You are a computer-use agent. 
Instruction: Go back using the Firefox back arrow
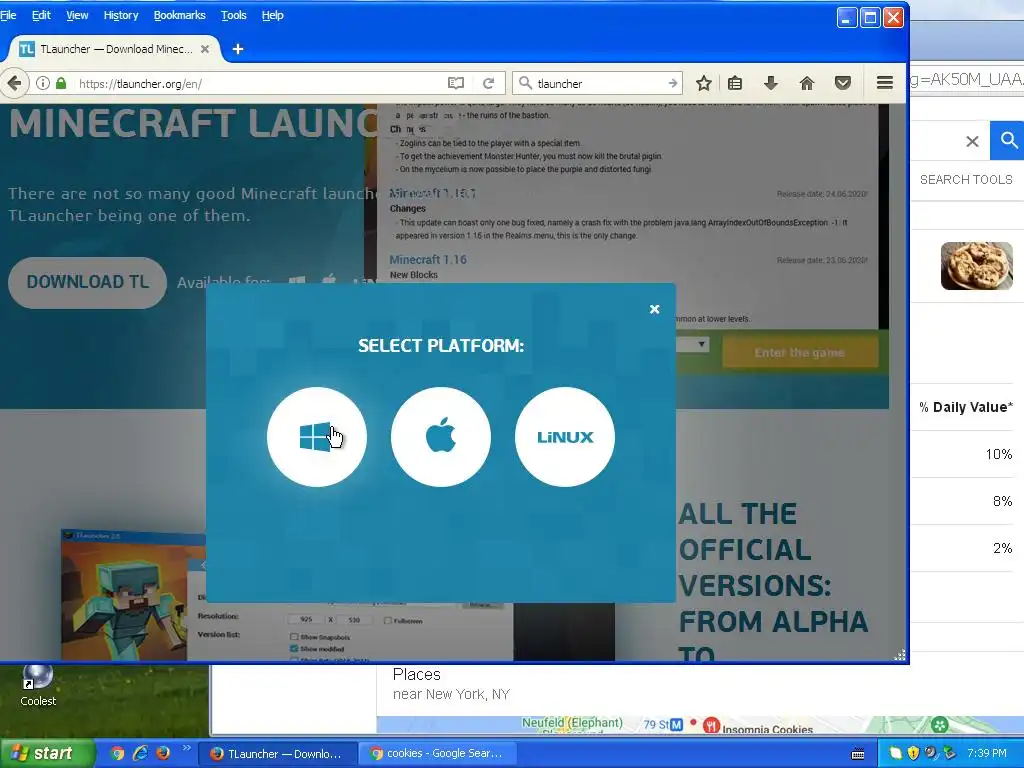point(14,83)
